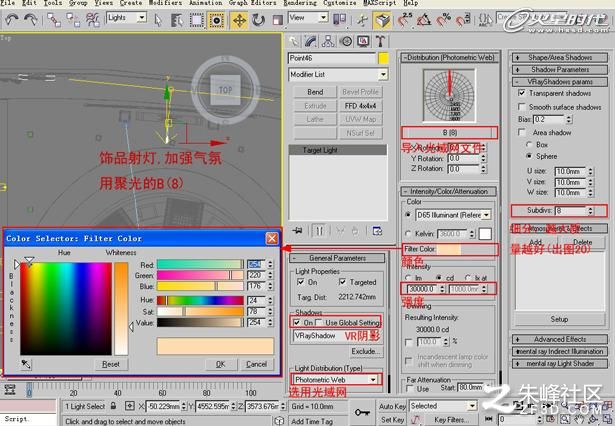Select the Select and Link tool
Viewport: 615px width, 426px height.
tap(54, 20)
